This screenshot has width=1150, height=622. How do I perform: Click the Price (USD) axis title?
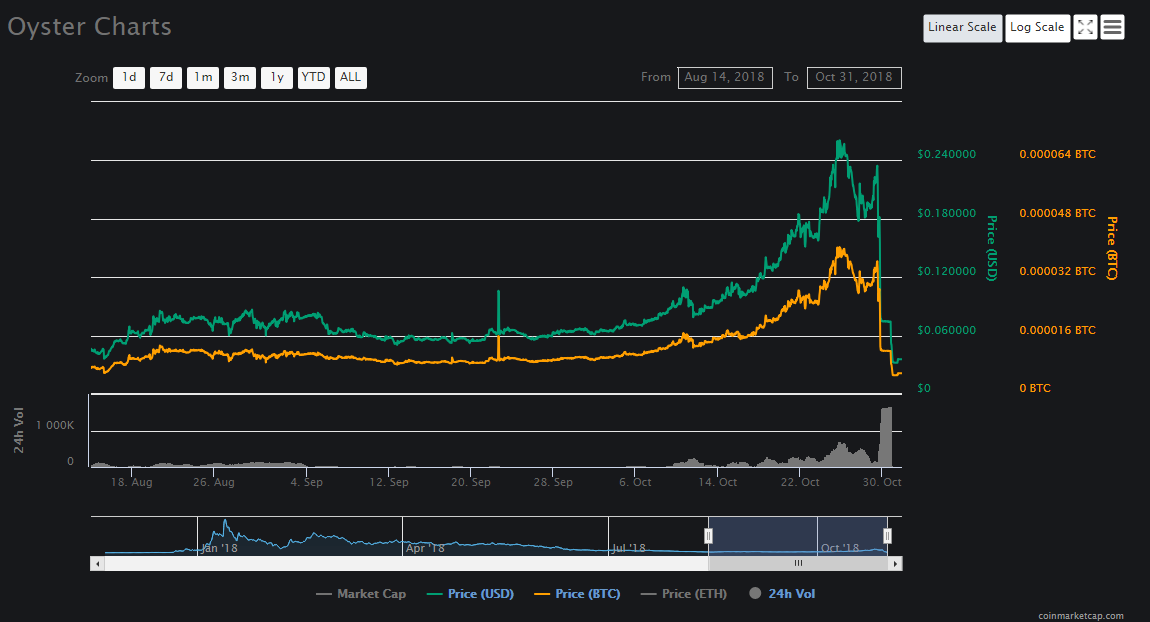(992, 248)
